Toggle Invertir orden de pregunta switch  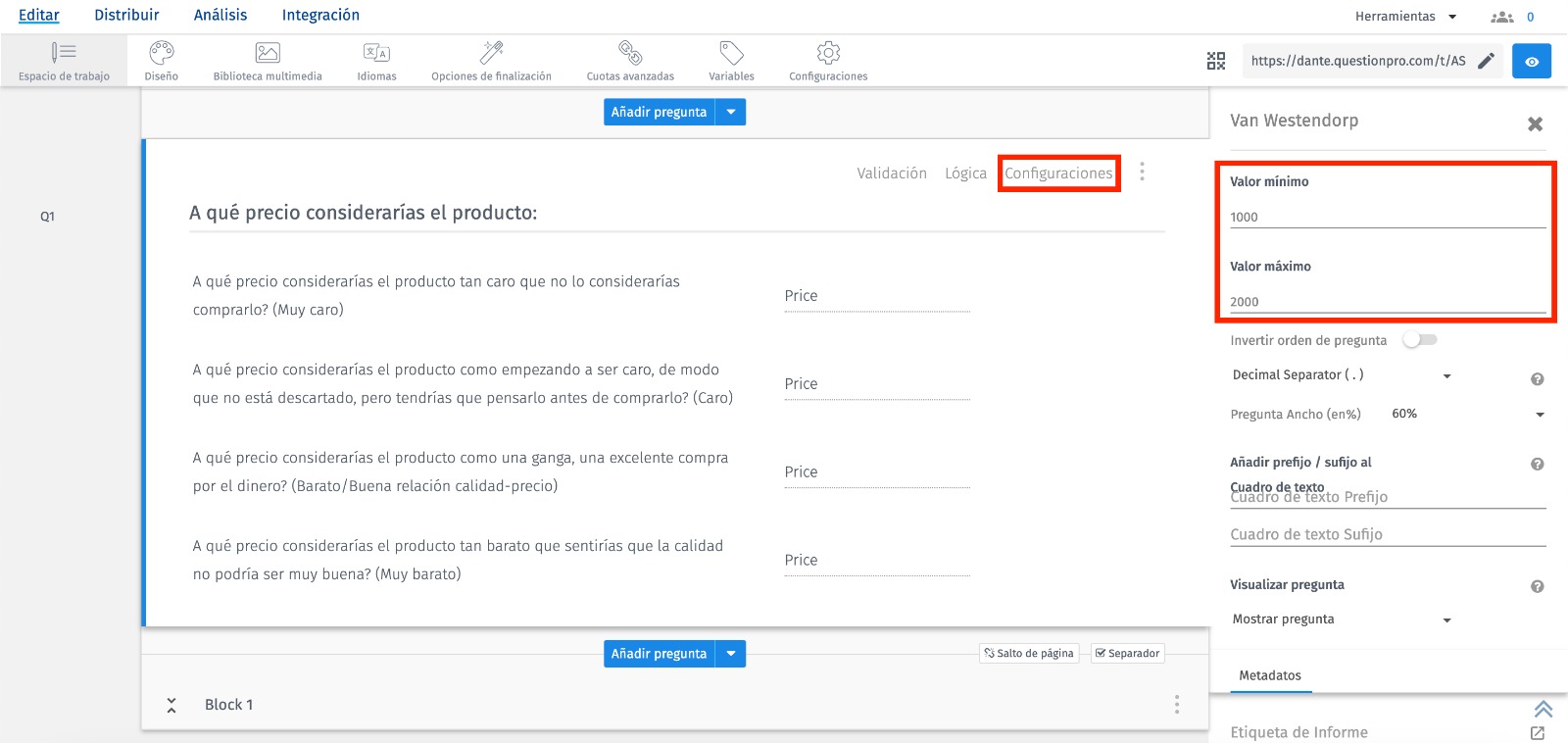click(x=1419, y=340)
